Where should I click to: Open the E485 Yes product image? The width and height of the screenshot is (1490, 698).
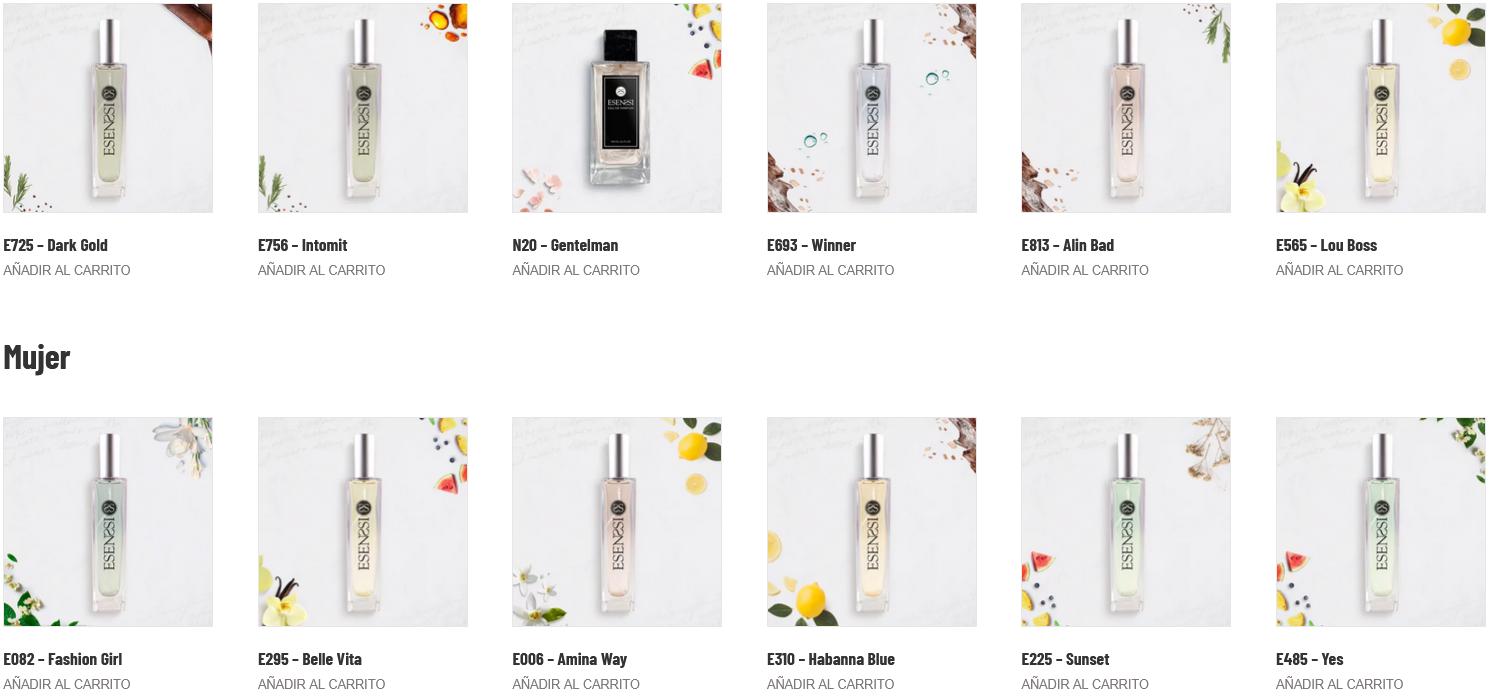[1381, 522]
